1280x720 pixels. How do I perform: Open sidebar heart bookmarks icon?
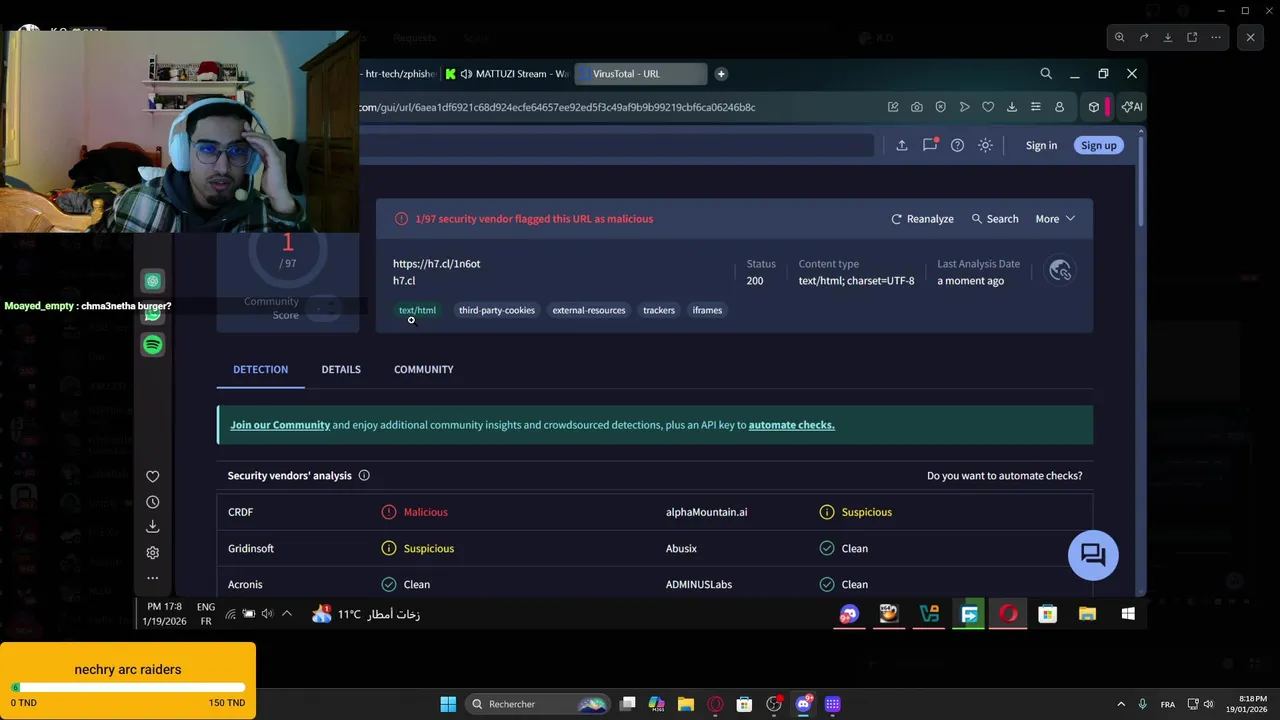click(152, 477)
